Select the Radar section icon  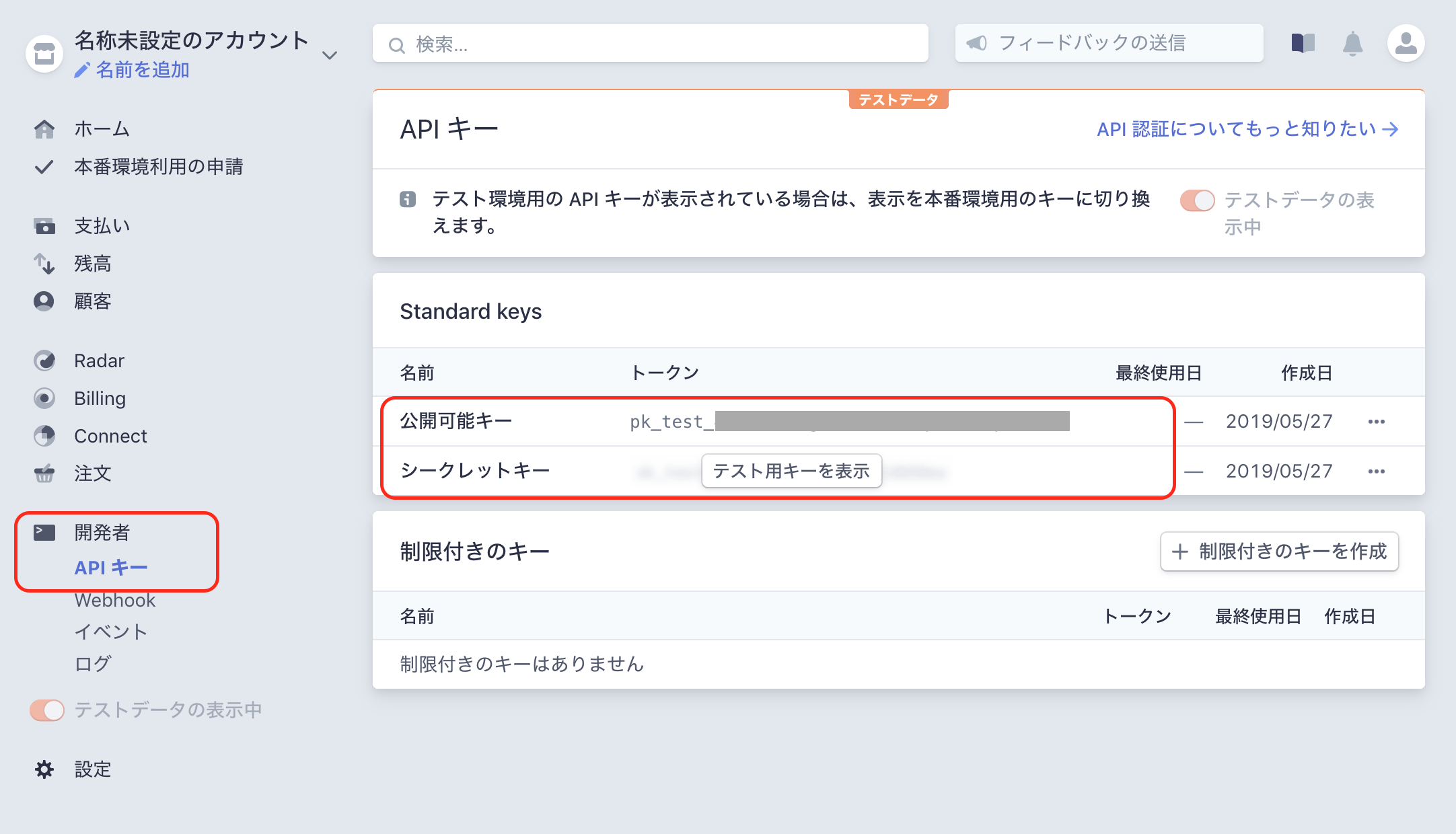(44, 361)
